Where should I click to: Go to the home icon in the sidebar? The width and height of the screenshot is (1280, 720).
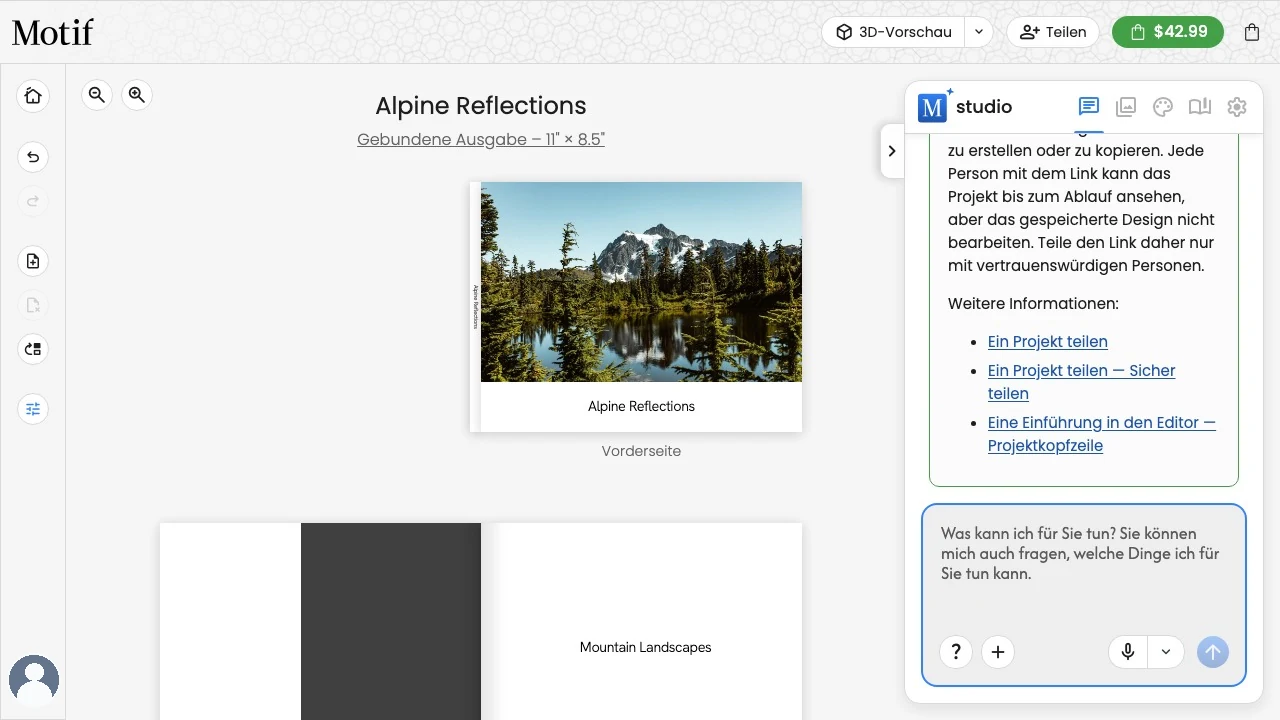(x=33, y=96)
